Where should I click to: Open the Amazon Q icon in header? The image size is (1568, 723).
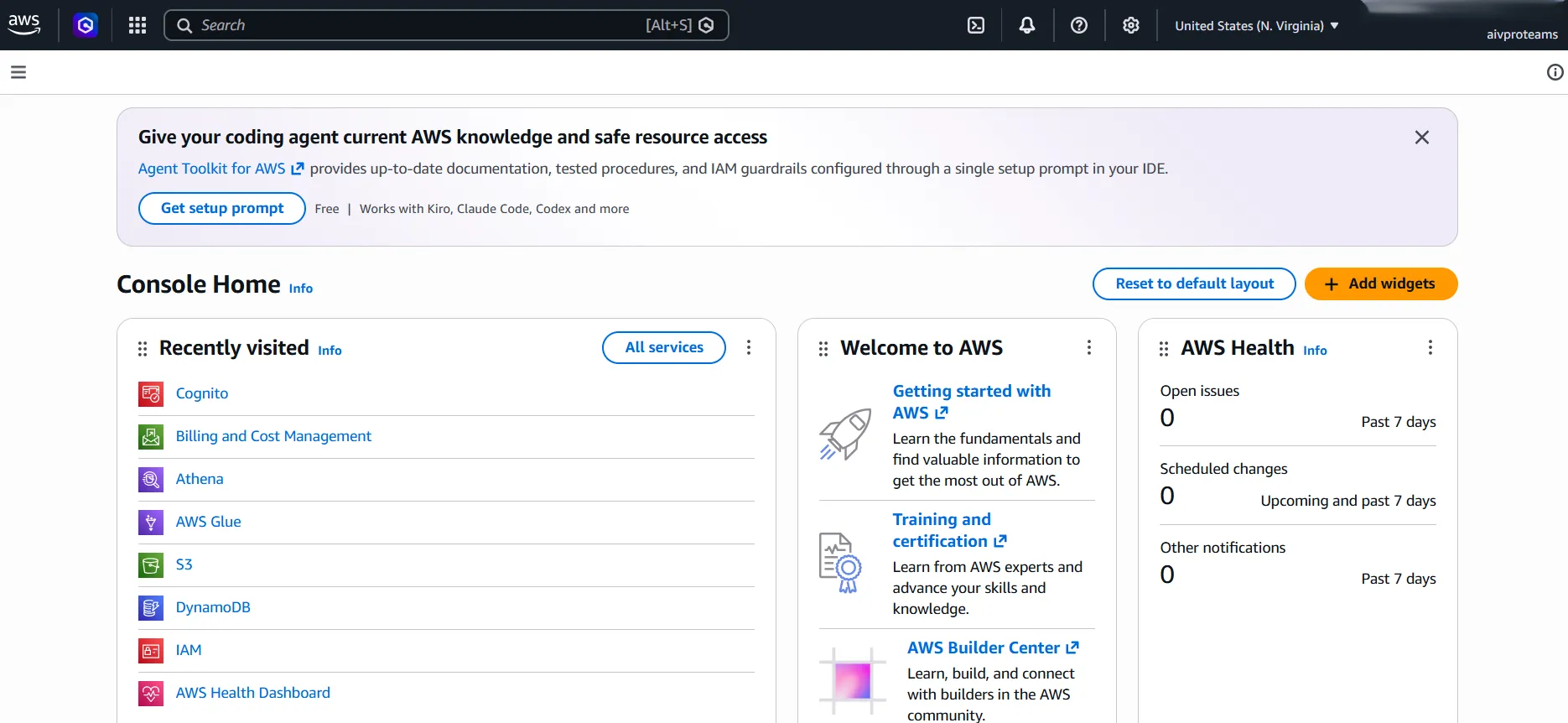tap(86, 25)
